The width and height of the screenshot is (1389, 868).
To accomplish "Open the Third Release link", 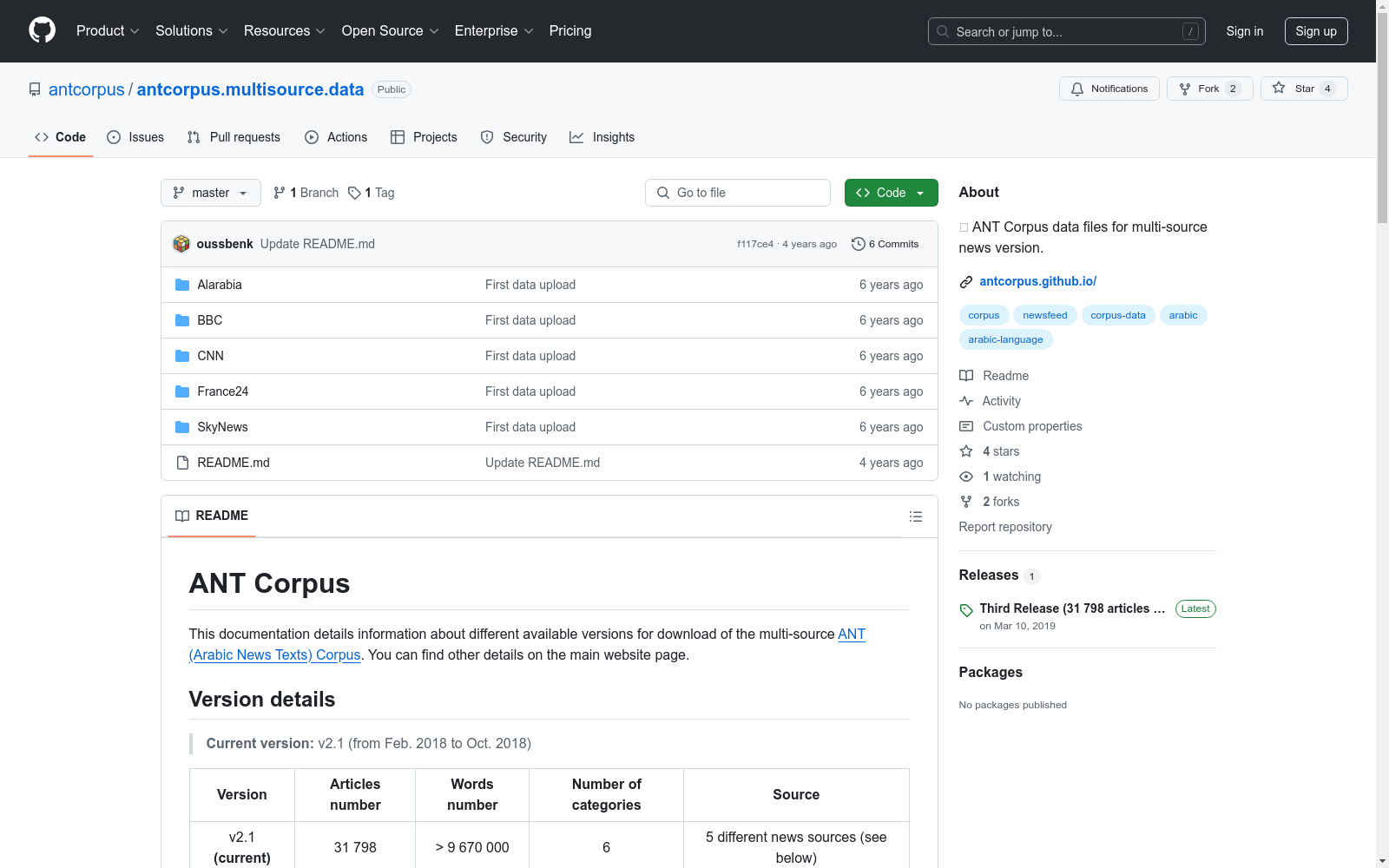I will click(x=1072, y=608).
